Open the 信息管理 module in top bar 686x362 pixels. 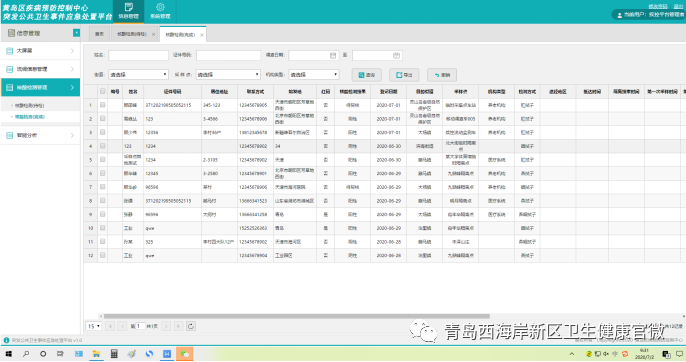[128, 11]
